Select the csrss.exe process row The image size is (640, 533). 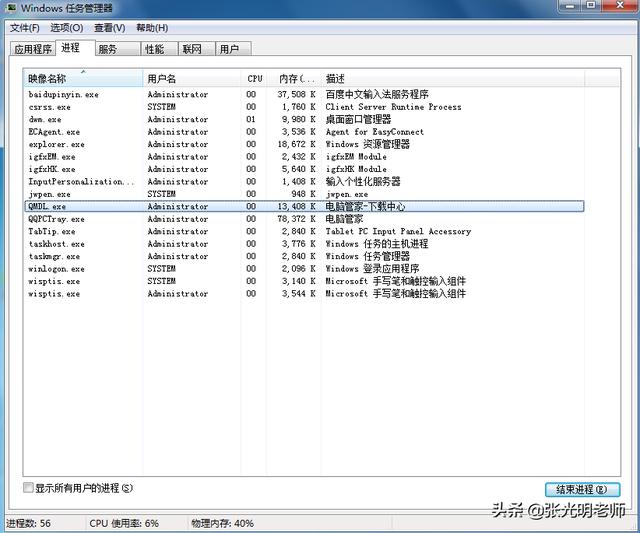[304, 107]
